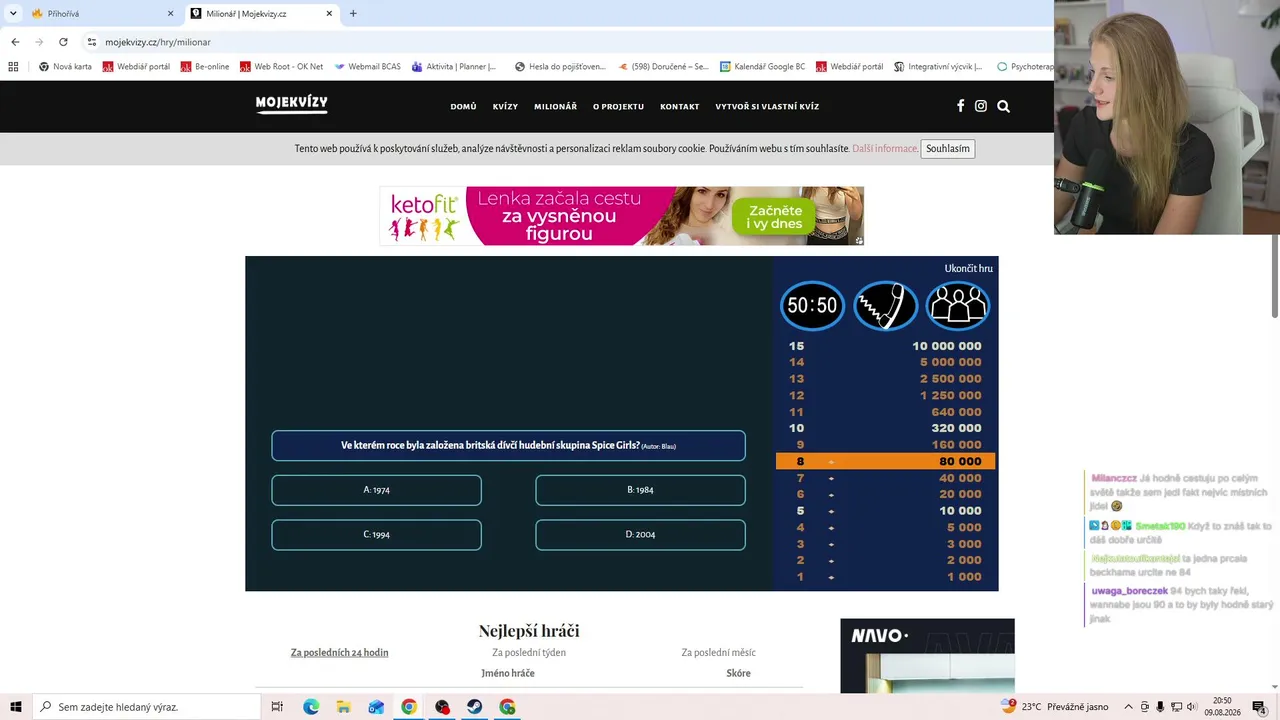Click the Začněte i vy dnes button
Viewport: 1280px width, 720px height.
click(x=774, y=216)
